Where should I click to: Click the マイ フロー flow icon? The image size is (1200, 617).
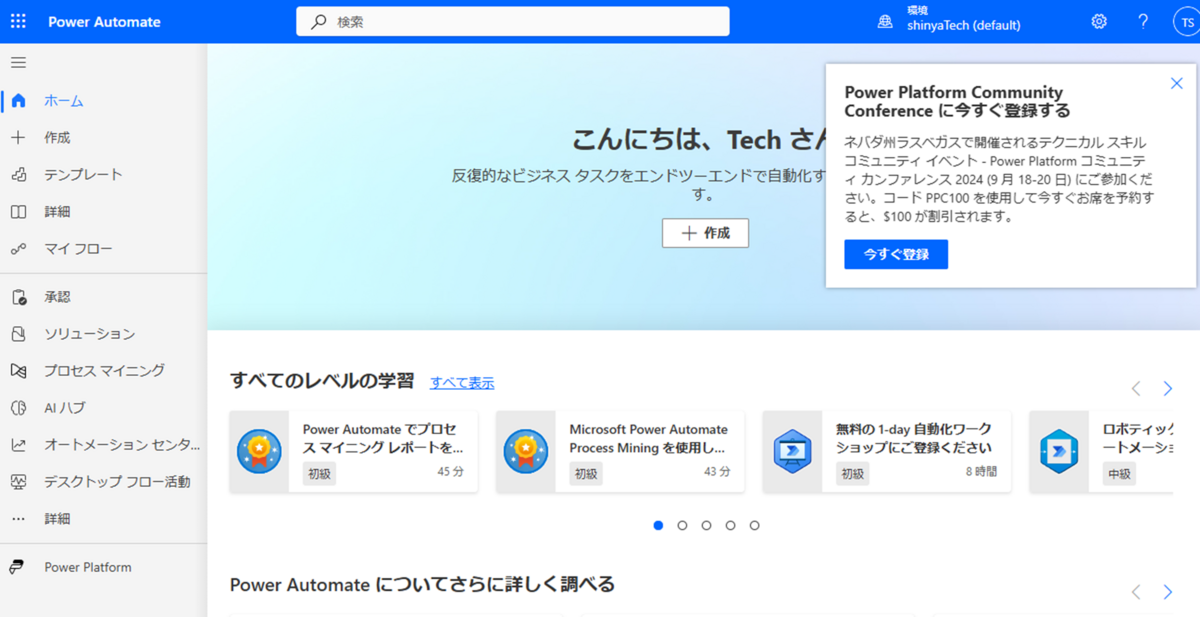[18, 248]
